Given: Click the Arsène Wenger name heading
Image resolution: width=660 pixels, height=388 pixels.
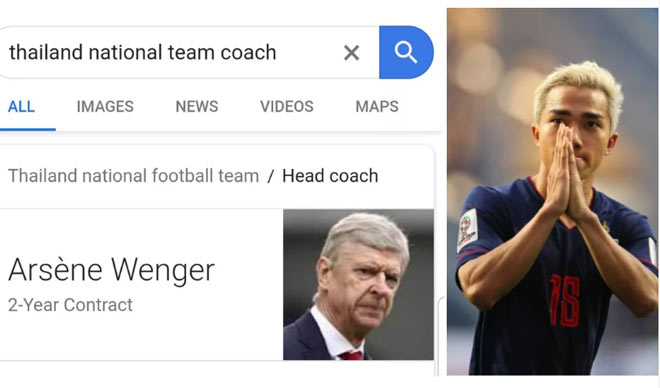Looking at the screenshot, I should pyautogui.click(x=112, y=270).
